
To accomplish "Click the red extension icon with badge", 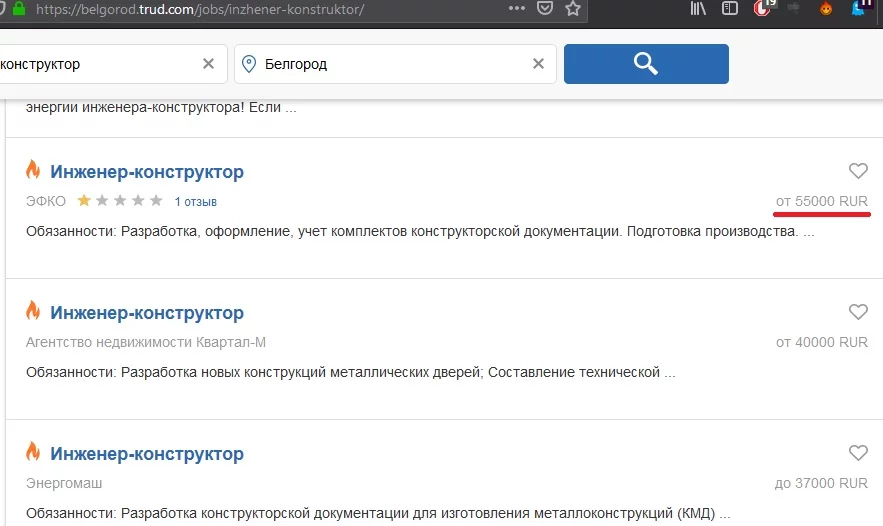I will (x=763, y=8).
